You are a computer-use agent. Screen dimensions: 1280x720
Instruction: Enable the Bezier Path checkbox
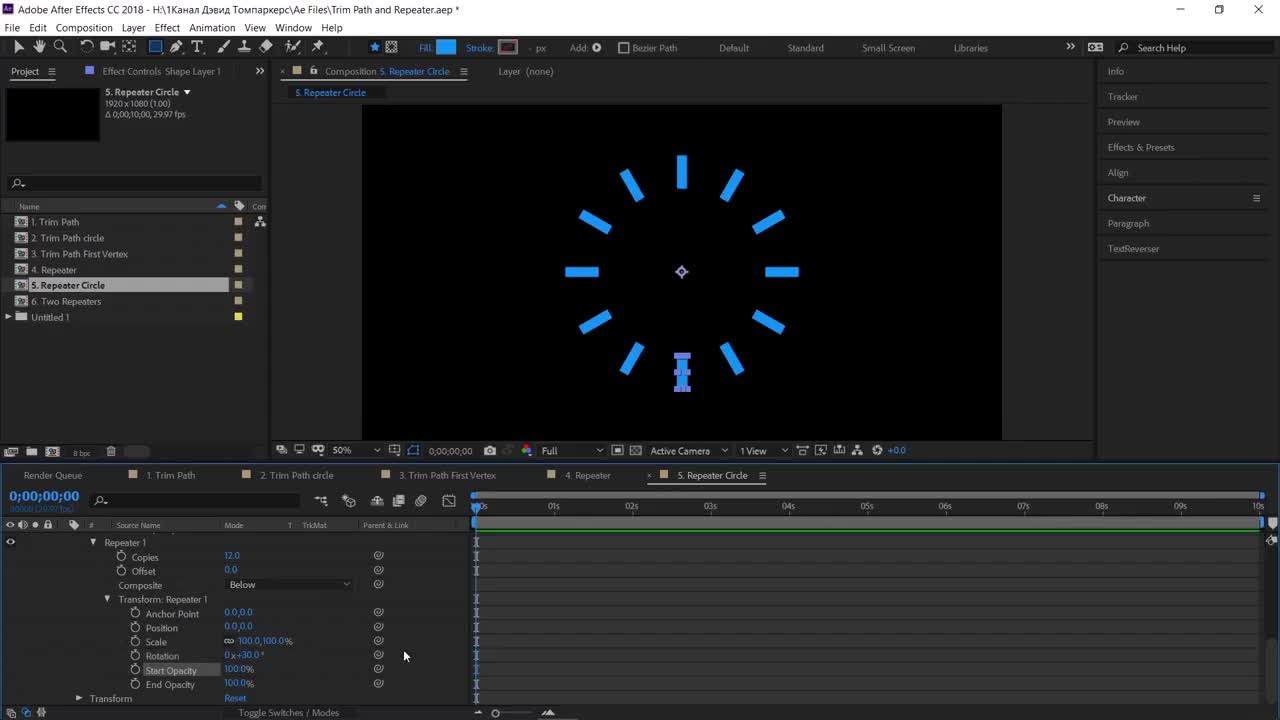click(x=624, y=47)
